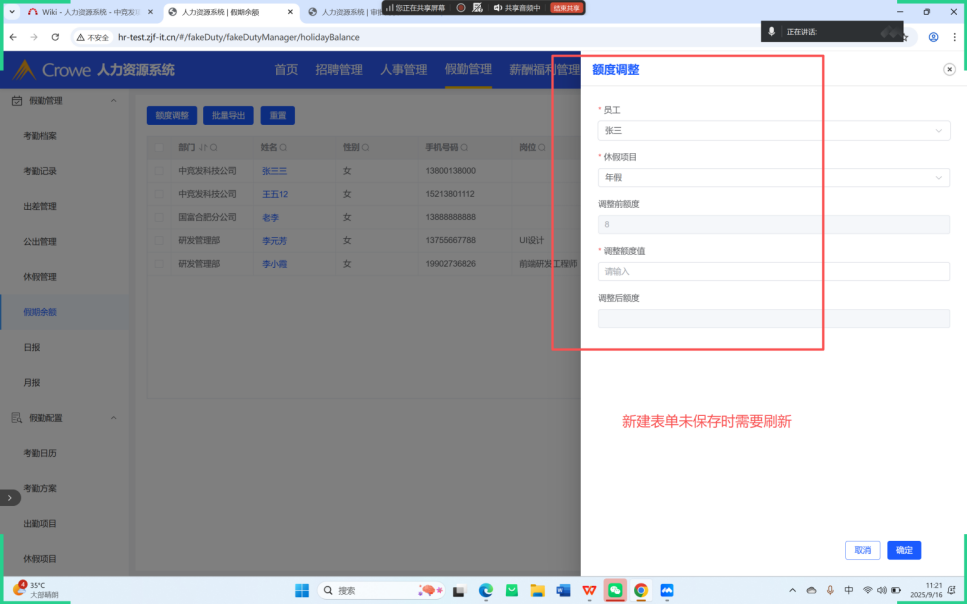Click the search icon on 性别 column
Viewport: 968px width, 605px height.
coord(365,148)
